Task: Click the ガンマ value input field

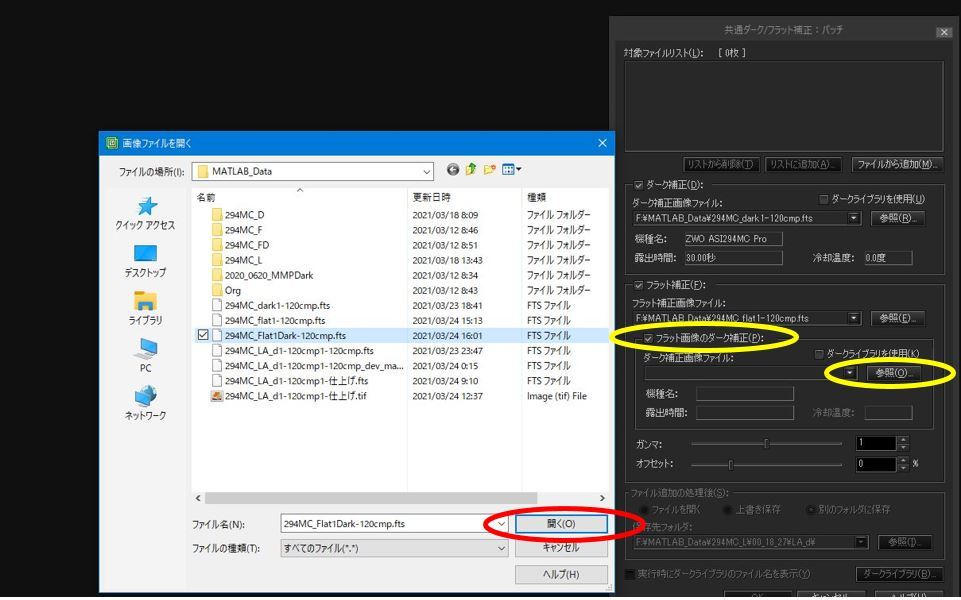Action: coord(876,443)
